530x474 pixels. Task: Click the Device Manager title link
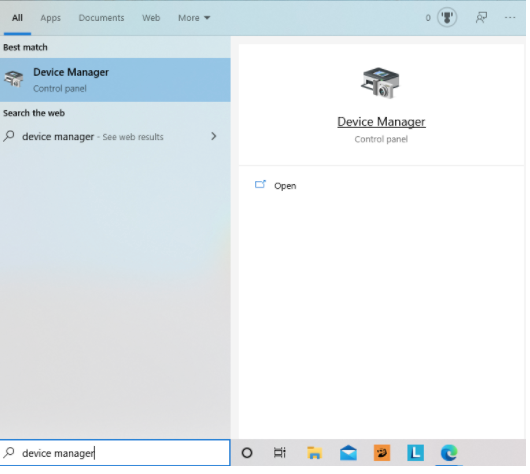click(381, 122)
